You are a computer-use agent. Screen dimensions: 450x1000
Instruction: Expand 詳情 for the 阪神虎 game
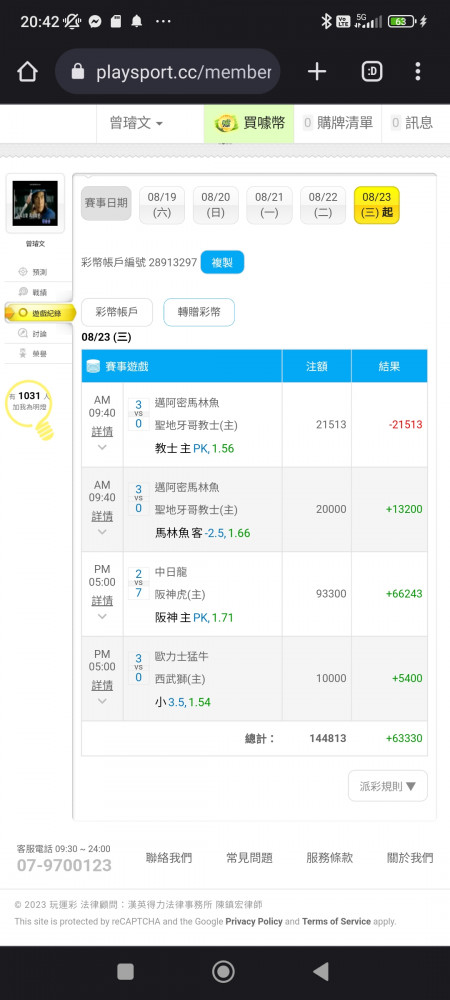point(102,601)
